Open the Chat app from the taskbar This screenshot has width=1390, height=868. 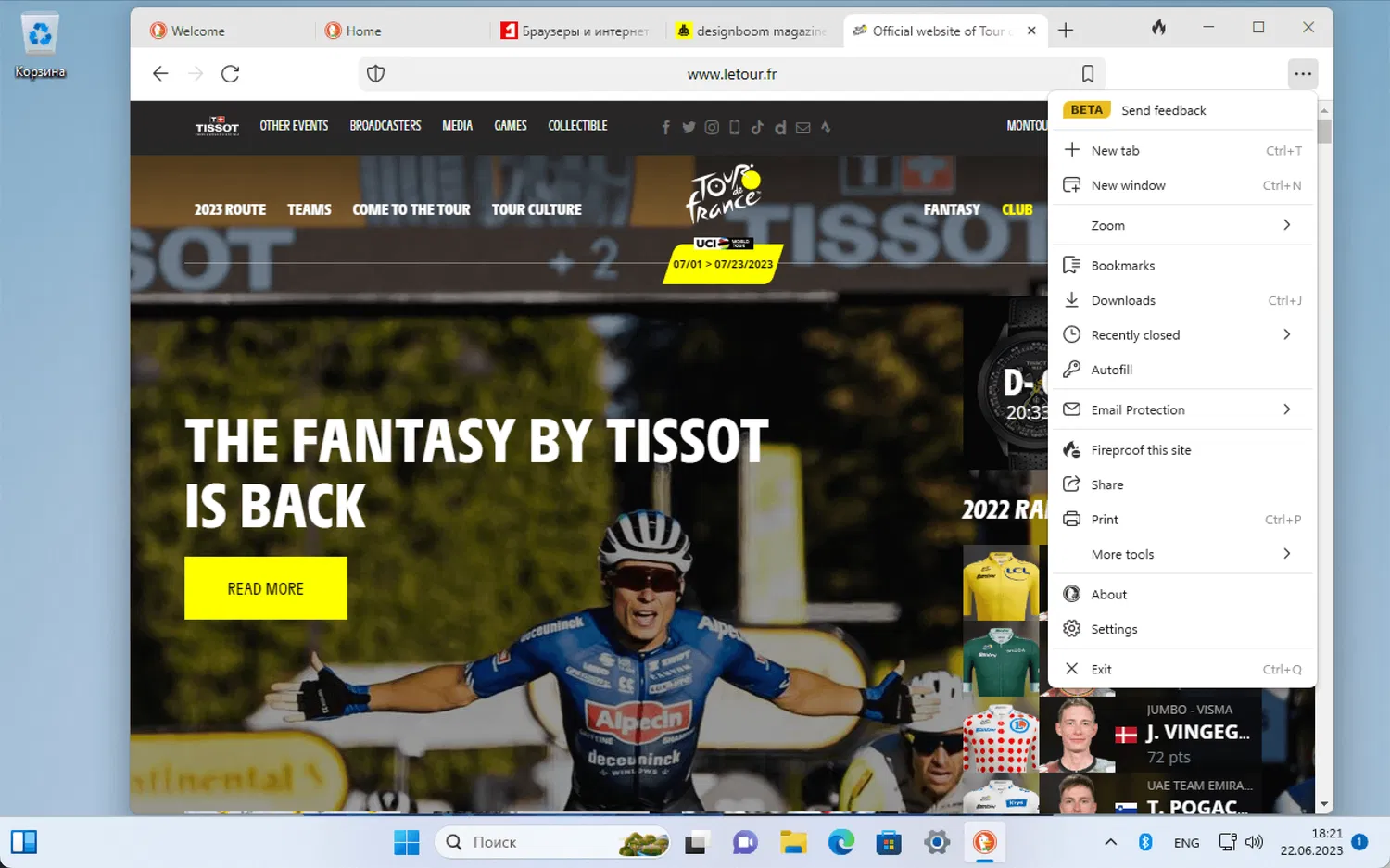click(745, 842)
